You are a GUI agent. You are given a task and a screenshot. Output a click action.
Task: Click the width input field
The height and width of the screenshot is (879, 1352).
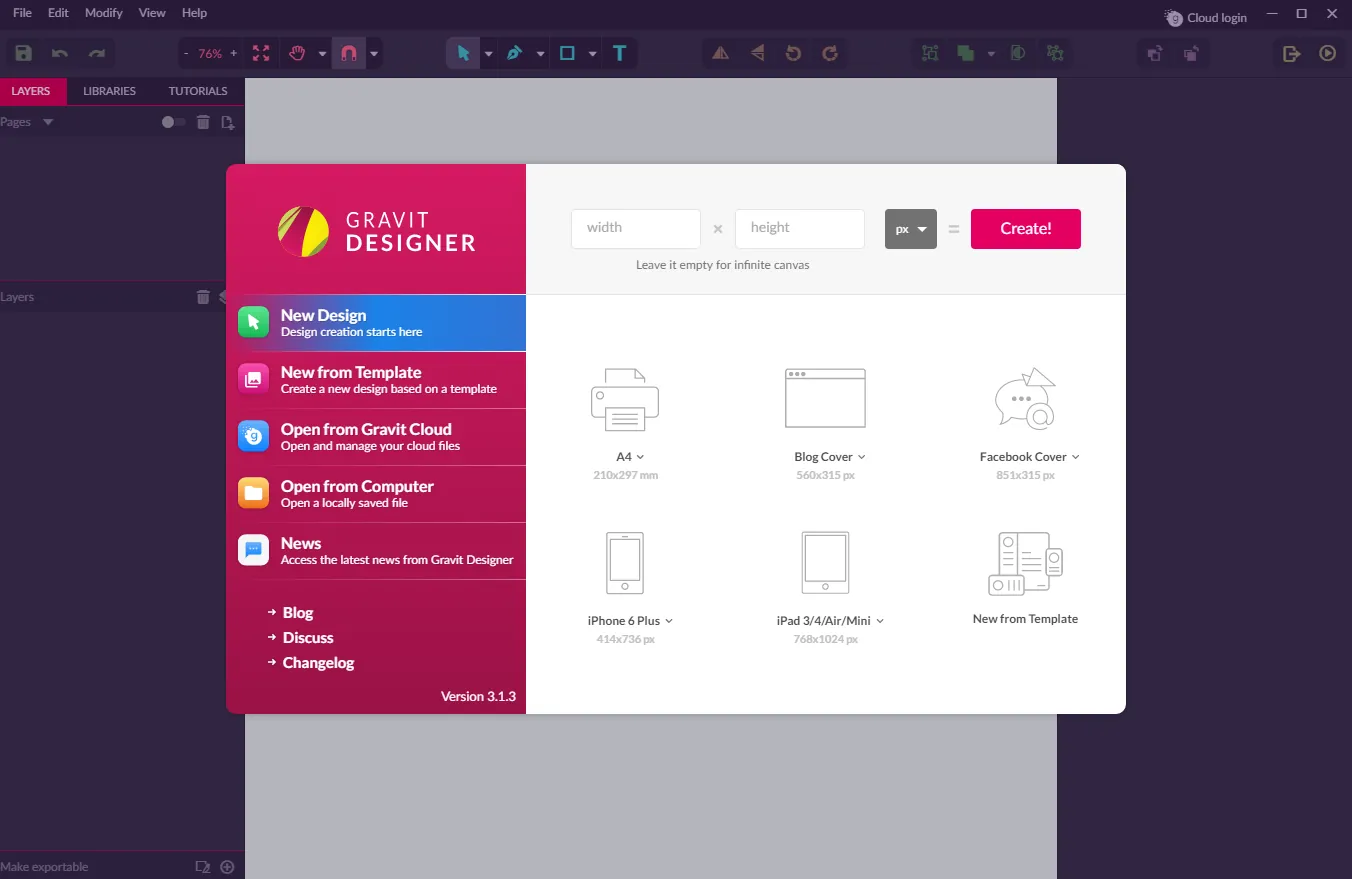coord(636,229)
